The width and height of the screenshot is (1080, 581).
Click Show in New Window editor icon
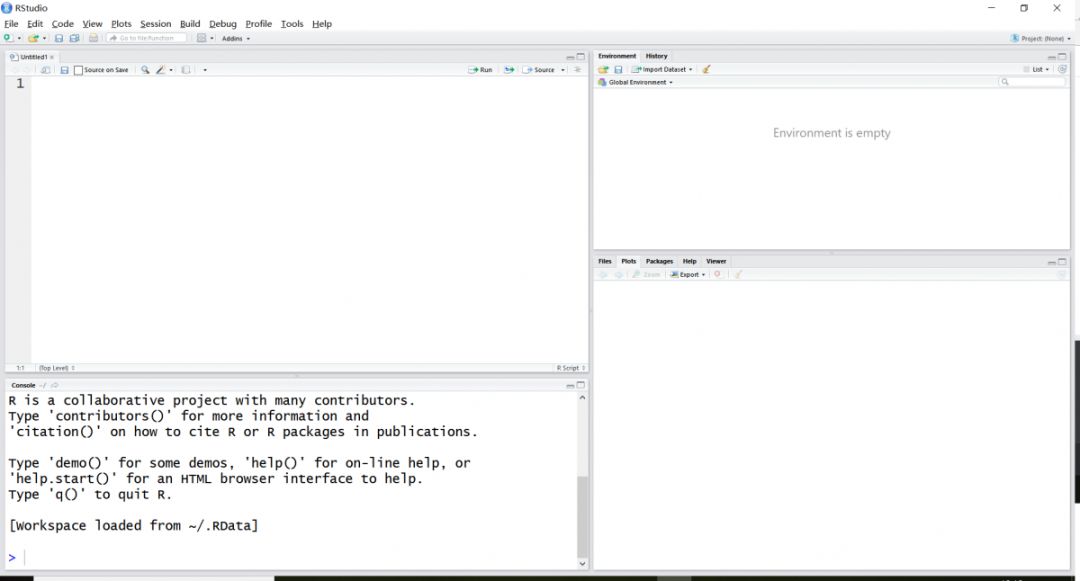pyautogui.click(x=45, y=70)
